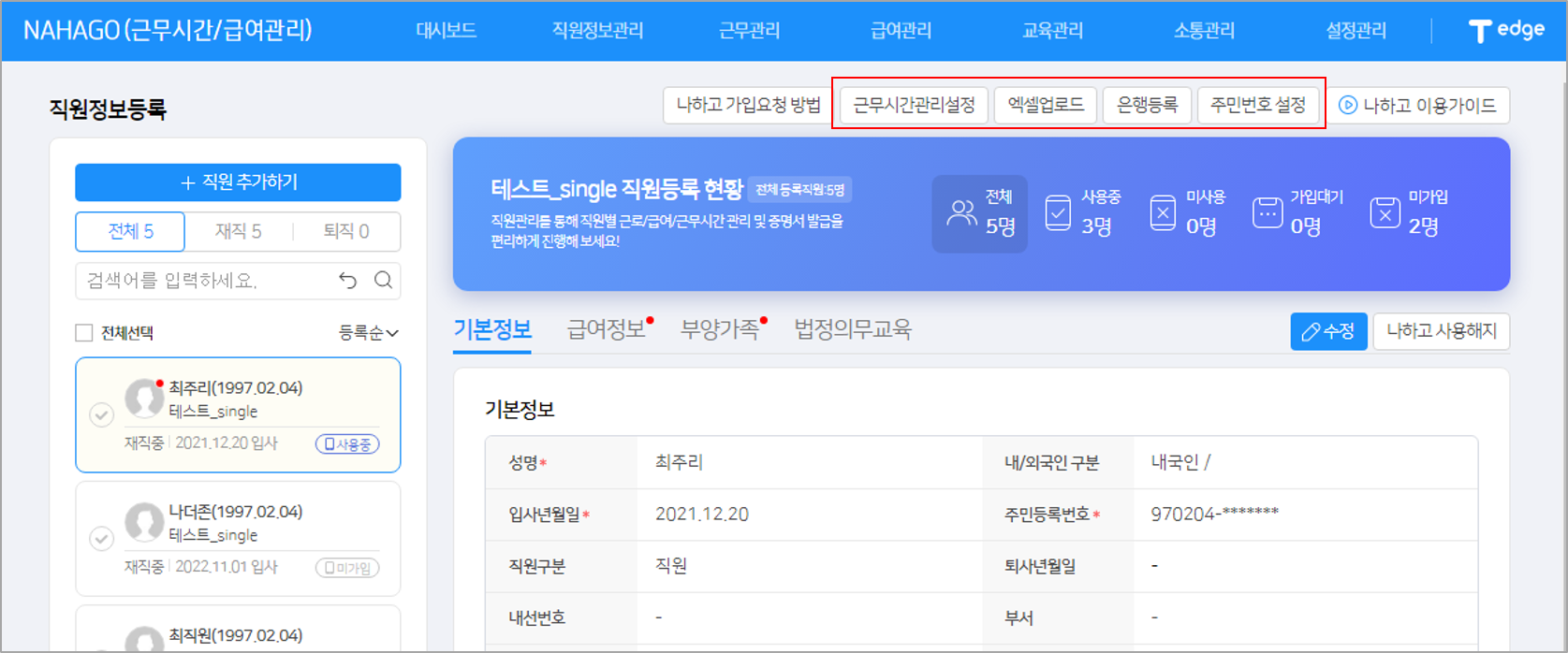Open the 근무관리 menu

749,31
